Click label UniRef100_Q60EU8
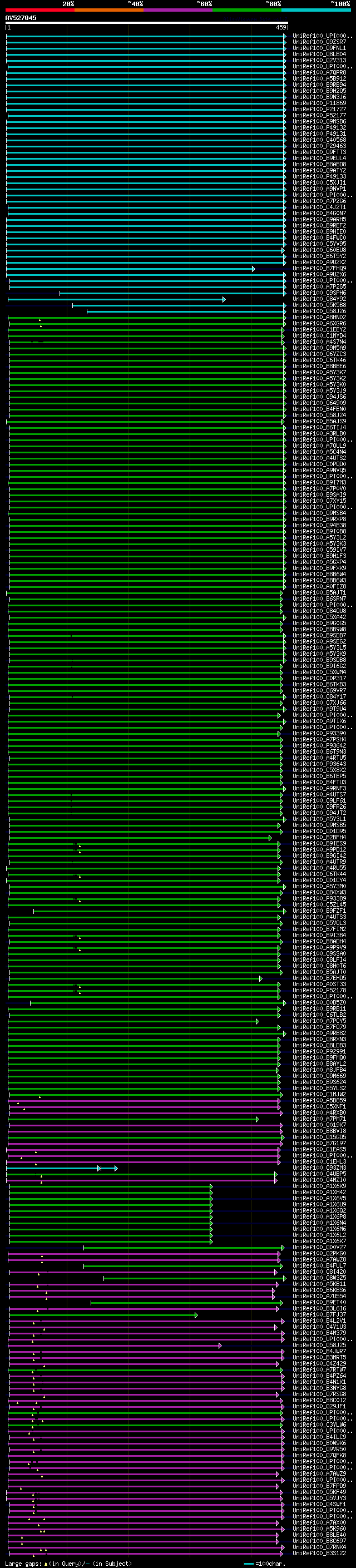Viewport: 356px width, 1568px height. [319, 250]
